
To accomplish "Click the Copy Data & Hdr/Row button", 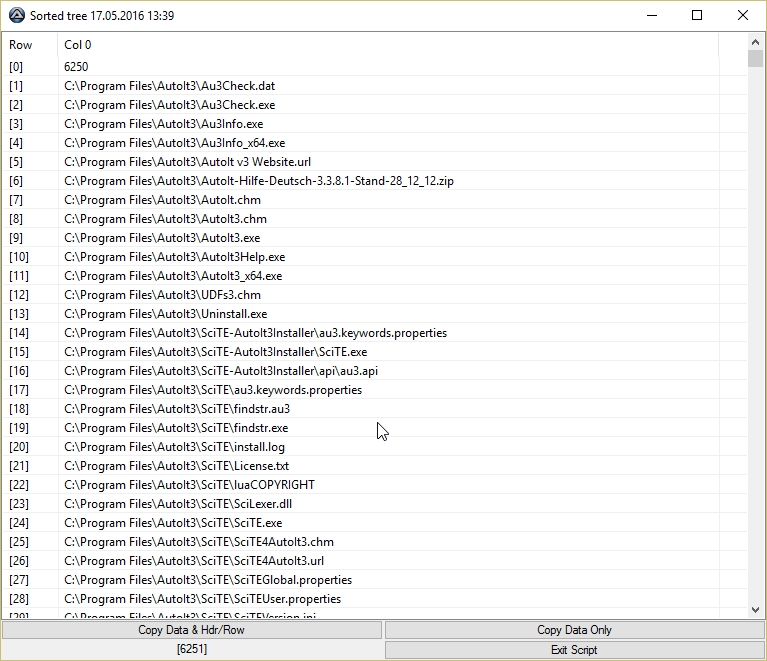I will [x=191, y=630].
